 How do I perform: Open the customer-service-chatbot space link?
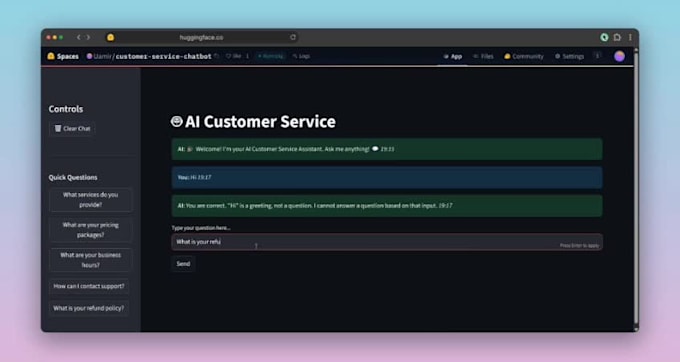pos(163,56)
